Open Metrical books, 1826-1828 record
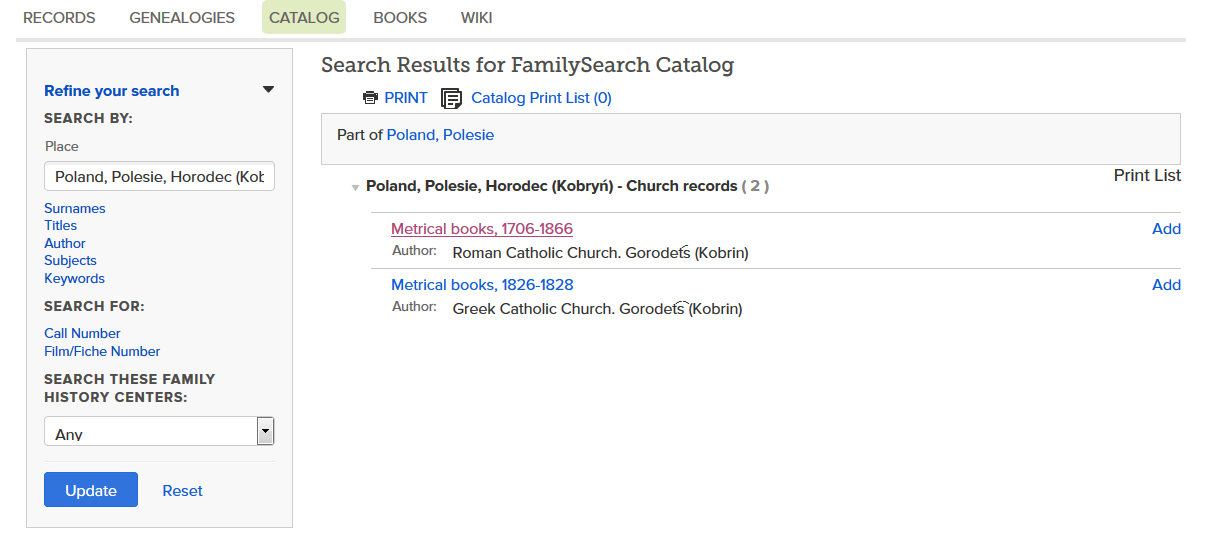The height and width of the screenshot is (540, 1228). pos(482,285)
